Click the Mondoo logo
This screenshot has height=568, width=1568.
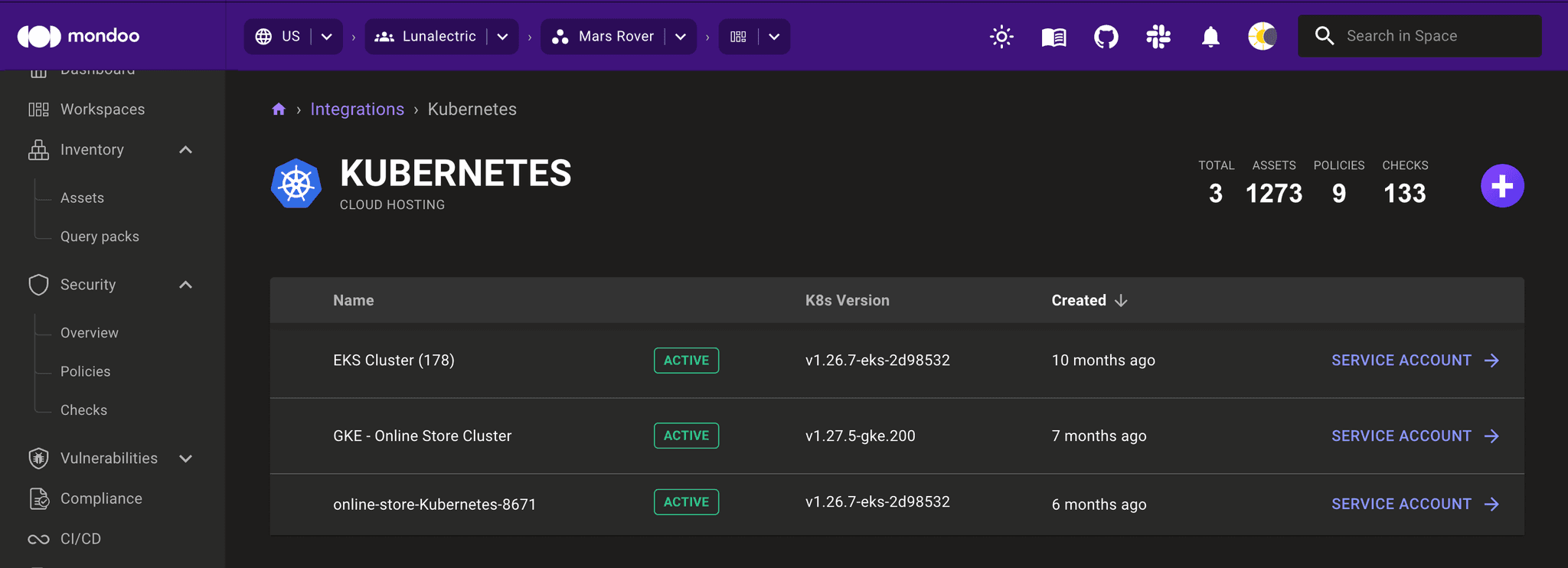tap(78, 36)
